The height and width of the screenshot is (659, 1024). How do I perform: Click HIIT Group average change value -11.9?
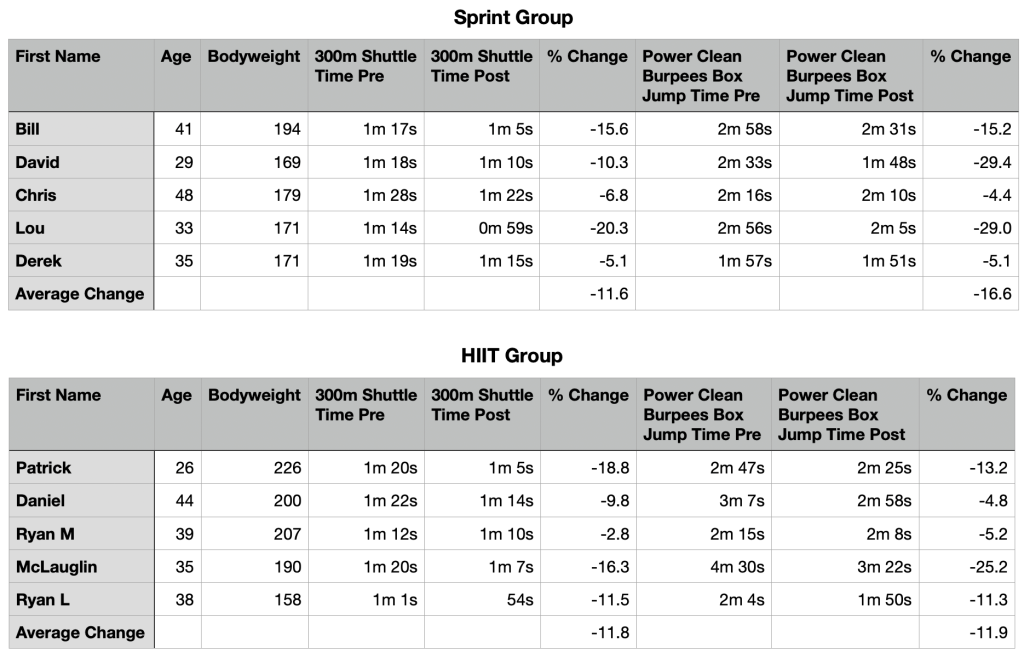coord(992,633)
